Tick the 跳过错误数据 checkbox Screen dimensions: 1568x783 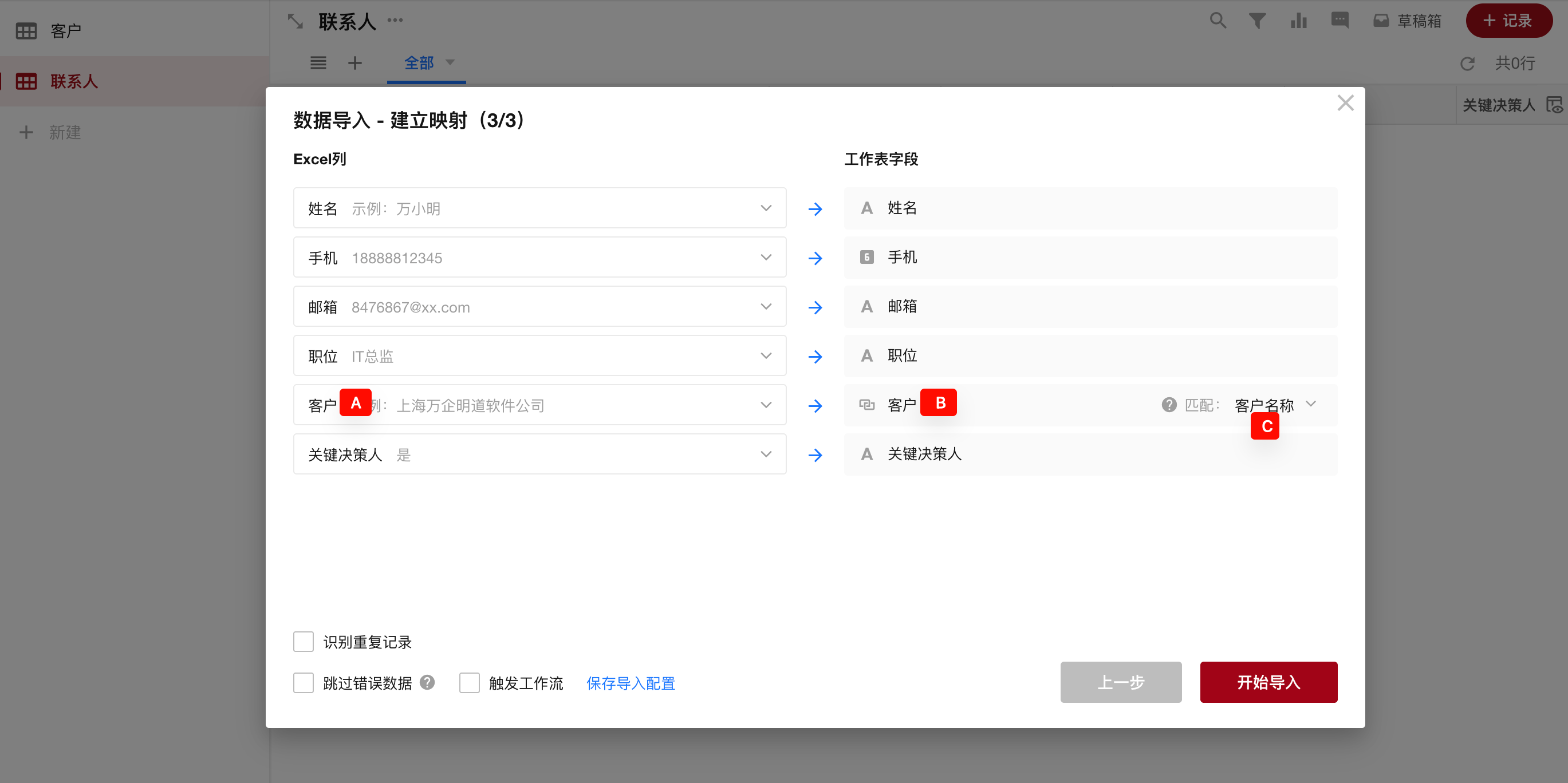click(x=303, y=683)
